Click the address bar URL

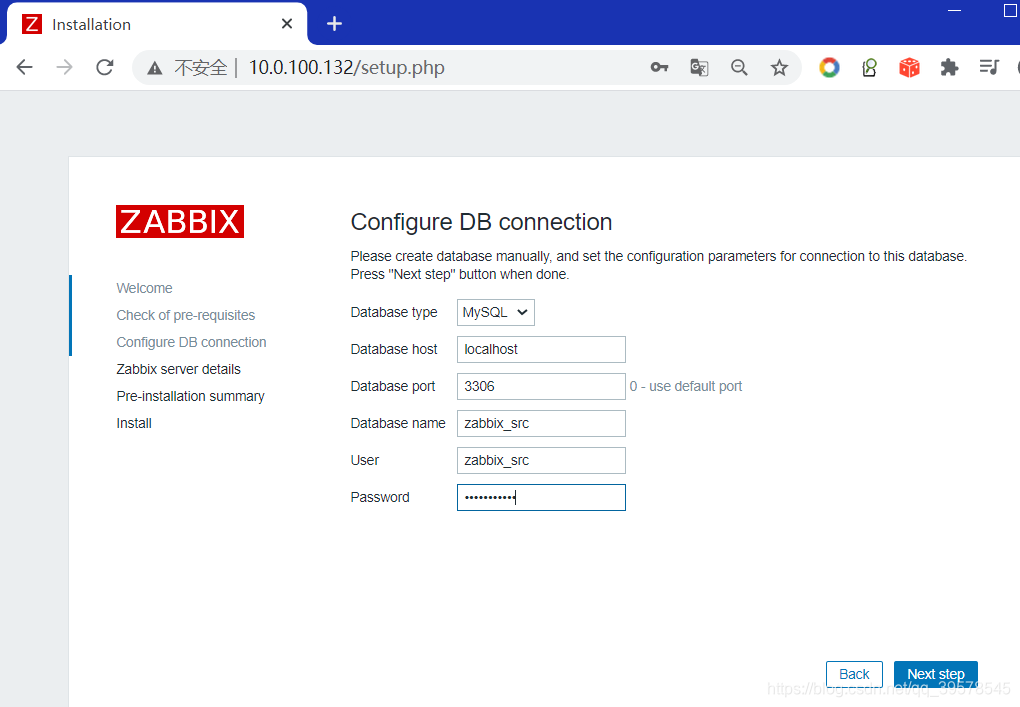coord(347,68)
